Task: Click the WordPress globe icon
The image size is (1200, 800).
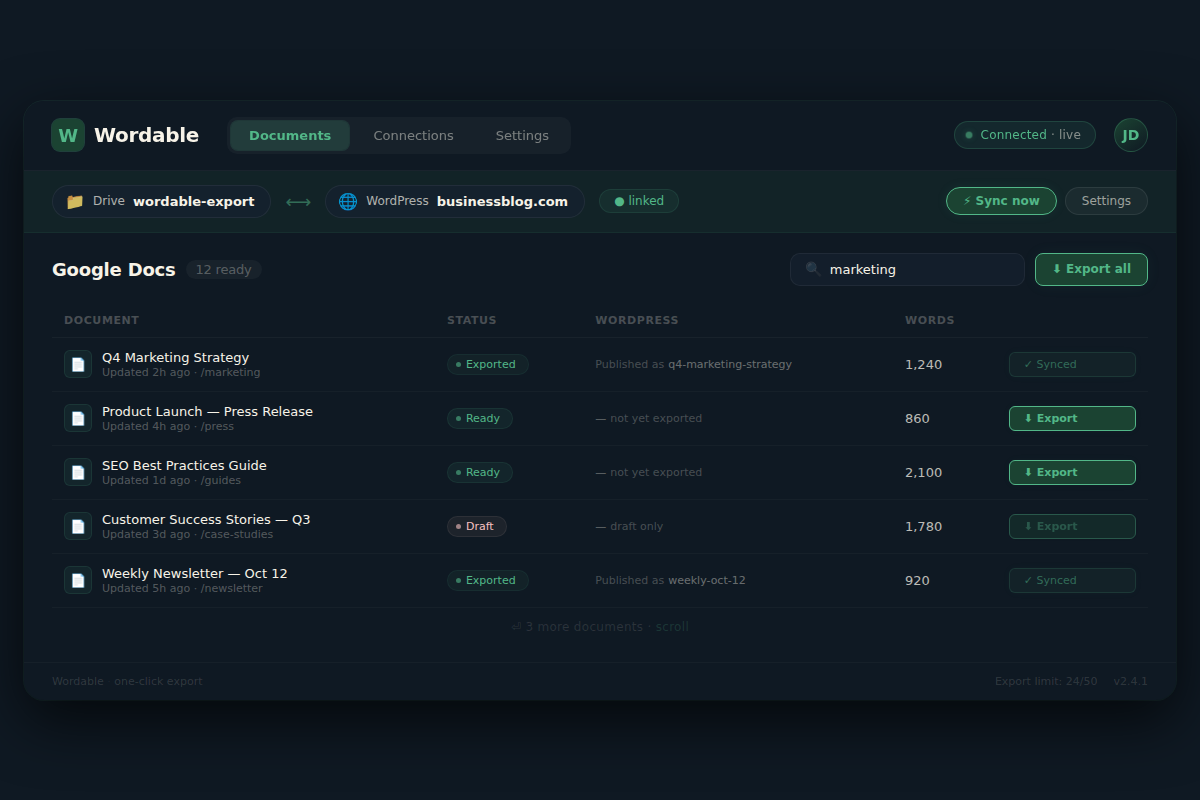Action: click(x=348, y=201)
